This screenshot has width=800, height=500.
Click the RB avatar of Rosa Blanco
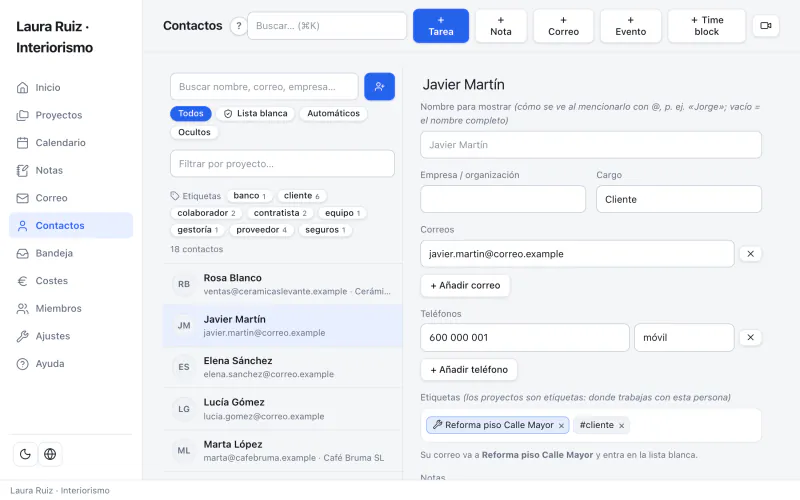tap(184, 284)
